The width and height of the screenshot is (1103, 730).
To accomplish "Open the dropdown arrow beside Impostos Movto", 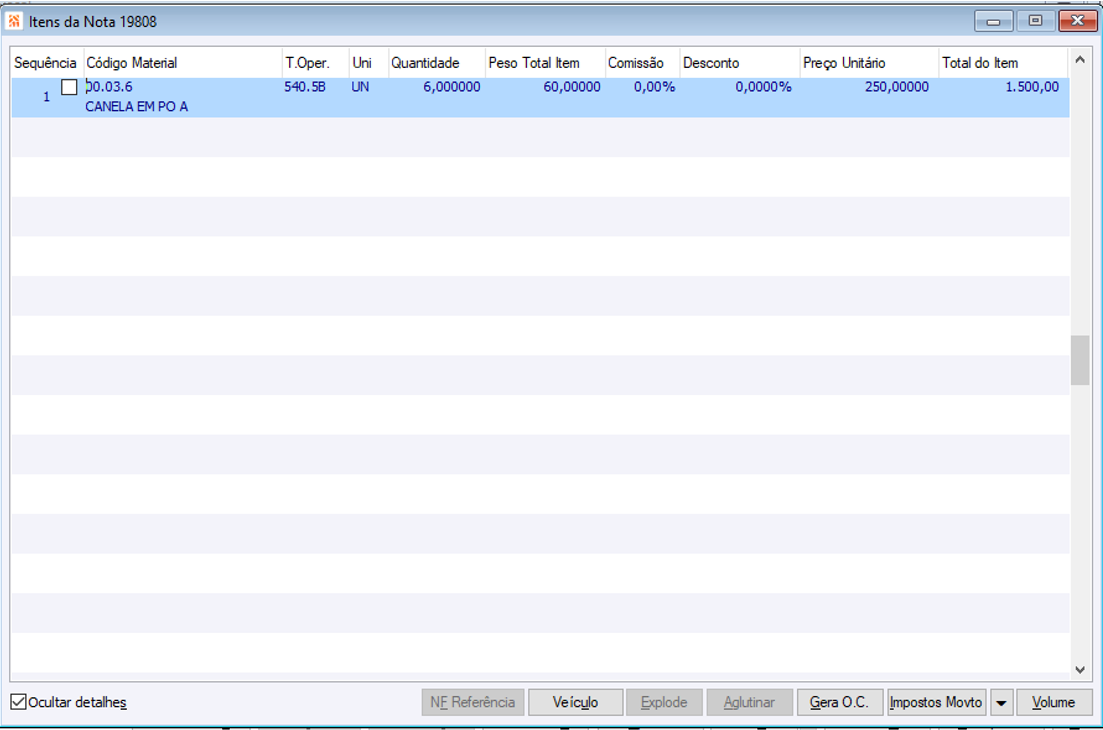I will click(1001, 703).
